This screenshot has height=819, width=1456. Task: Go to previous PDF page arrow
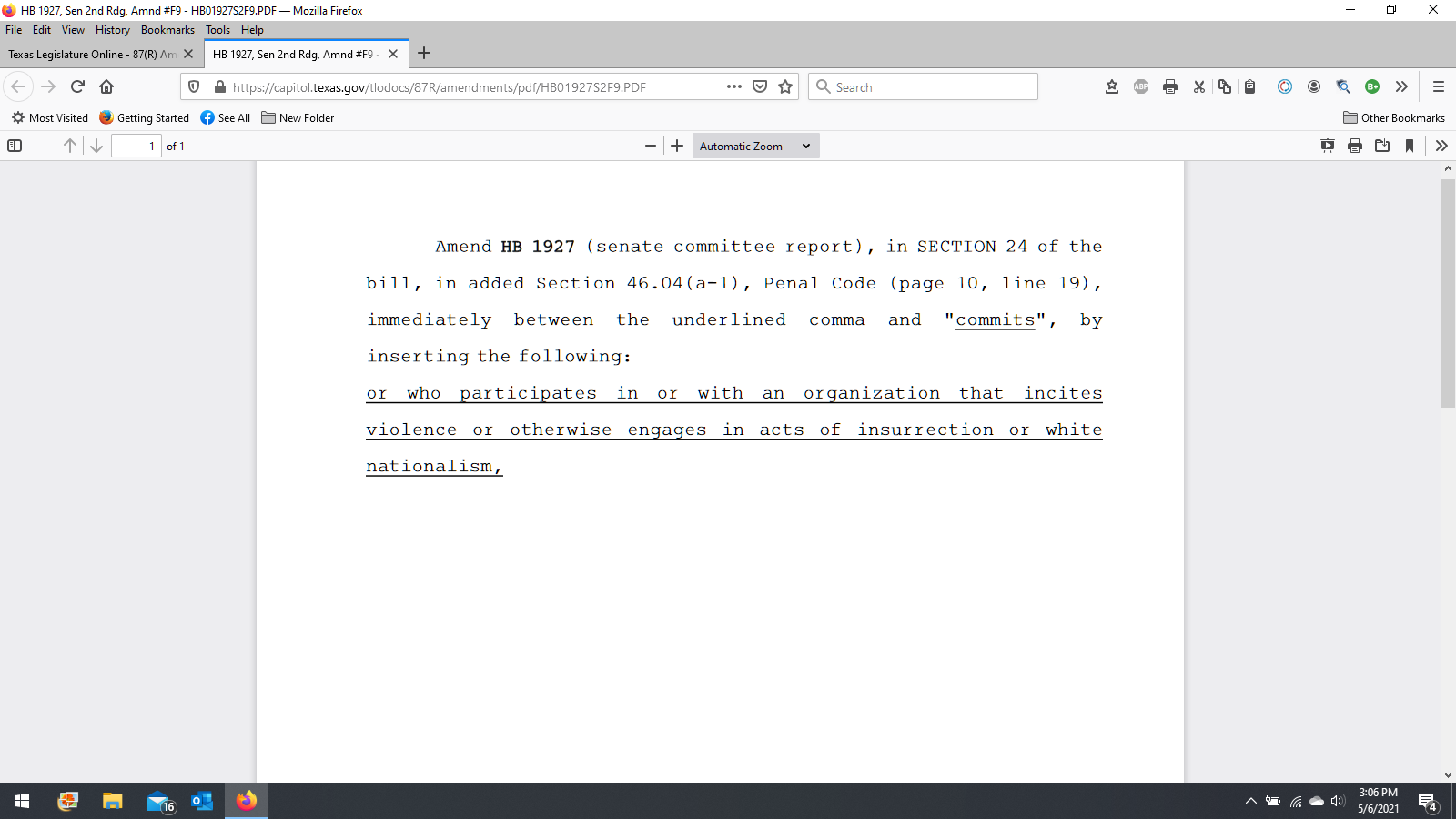point(70,146)
